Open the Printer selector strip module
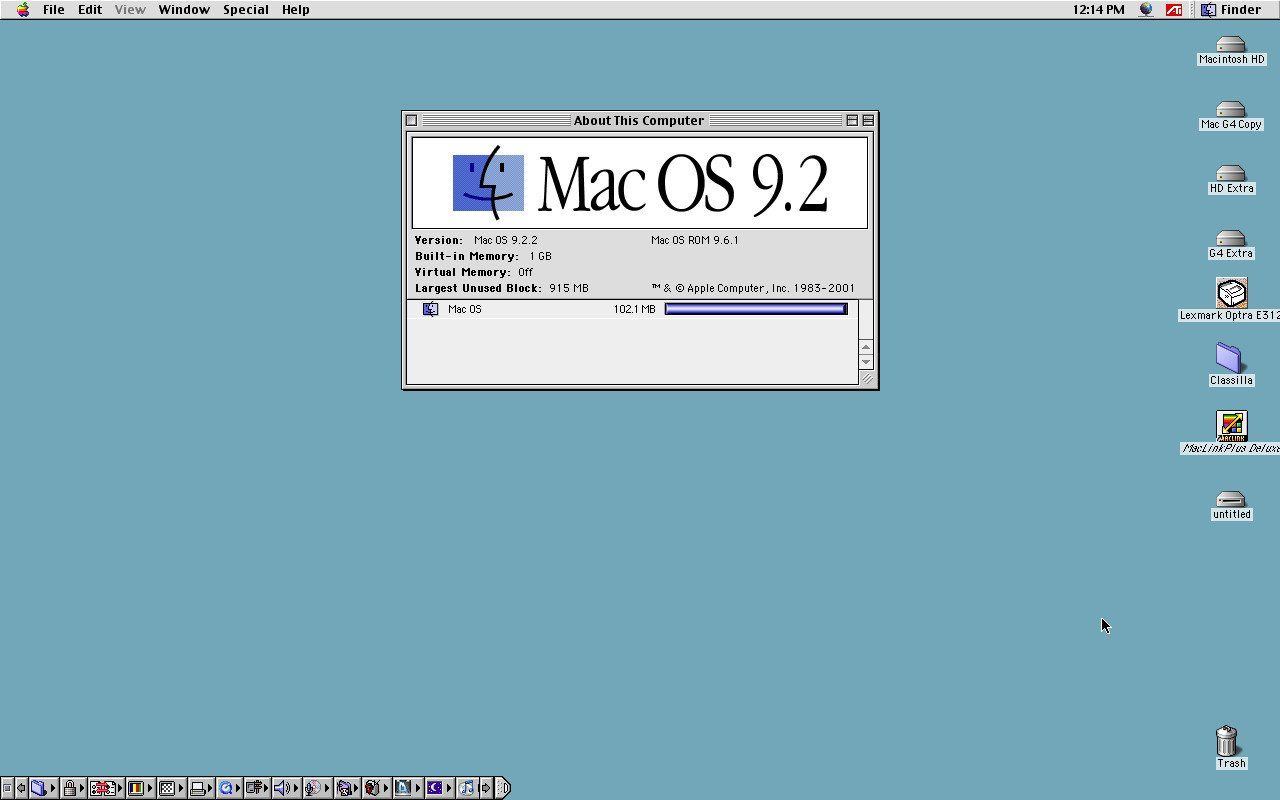The height and width of the screenshot is (800, 1280). tap(201, 788)
